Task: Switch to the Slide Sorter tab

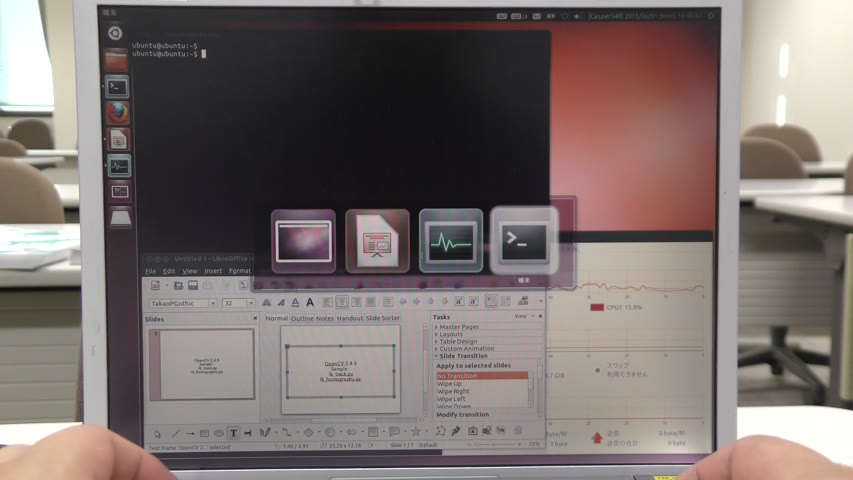Action: [x=383, y=318]
